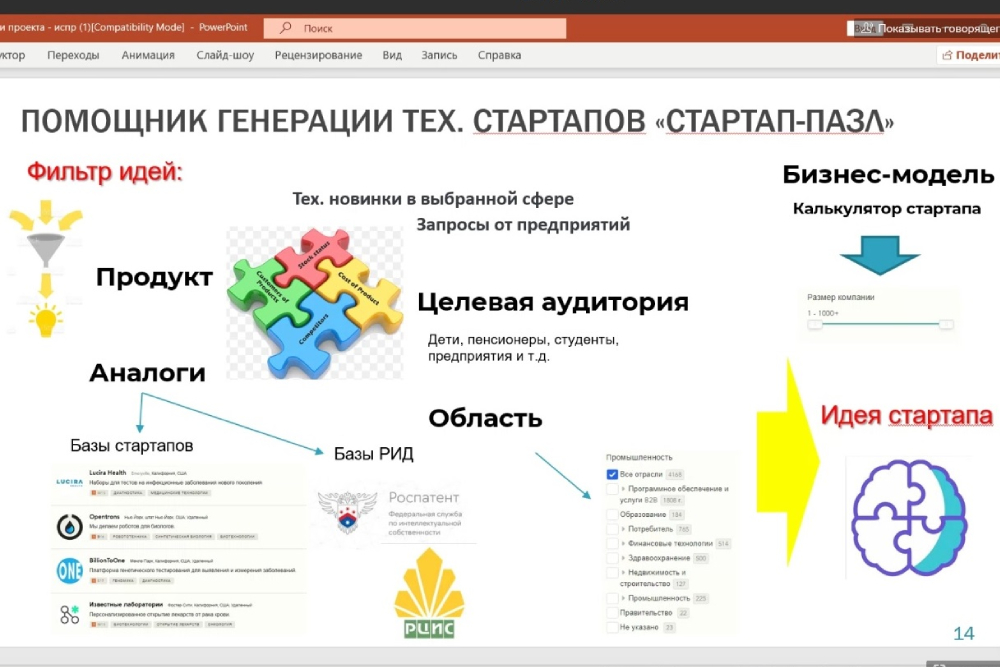Open the 'Справка' help tab
The height and width of the screenshot is (667, 1000).
[x=499, y=55]
